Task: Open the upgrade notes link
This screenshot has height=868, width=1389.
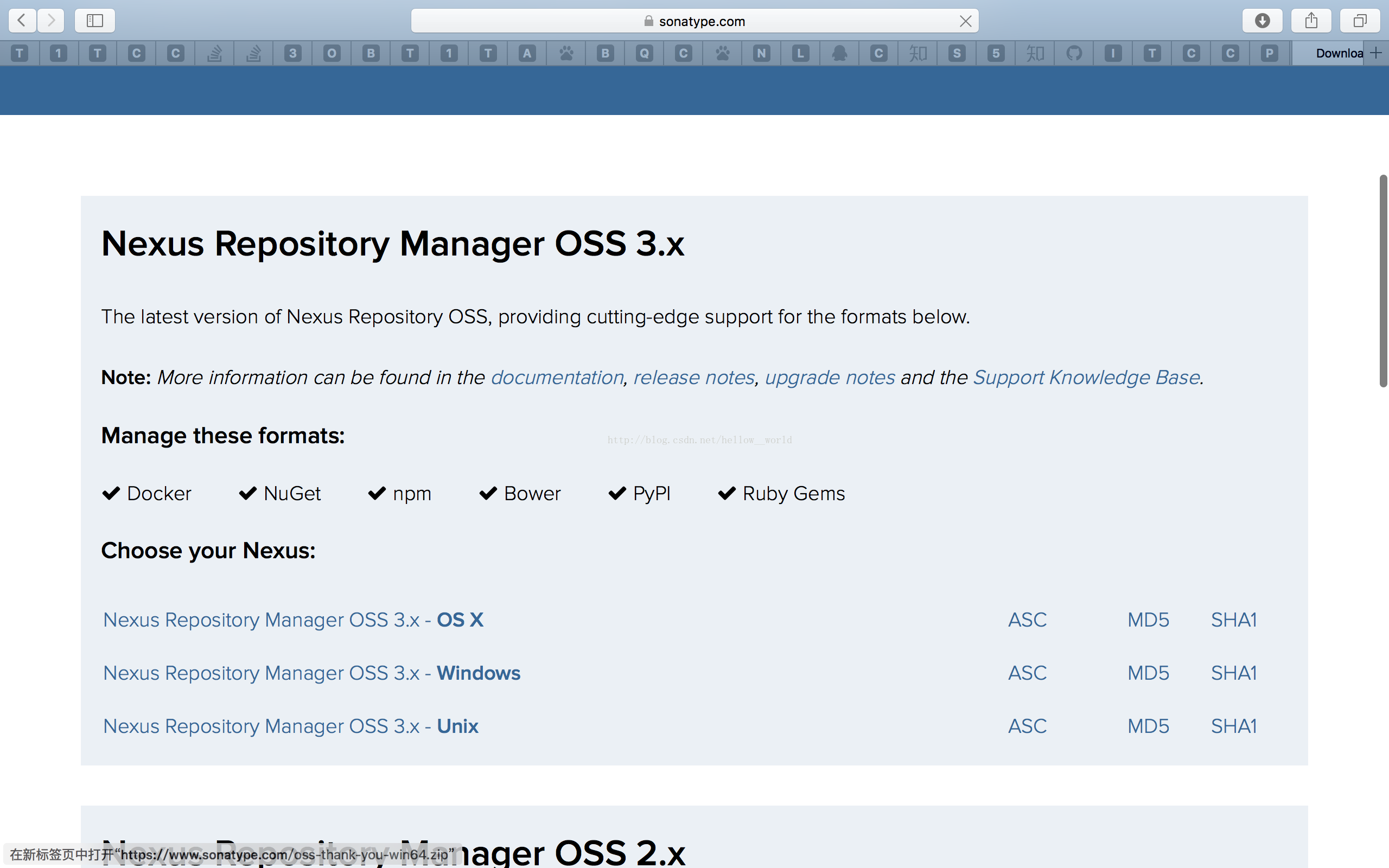Action: click(830, 378)
